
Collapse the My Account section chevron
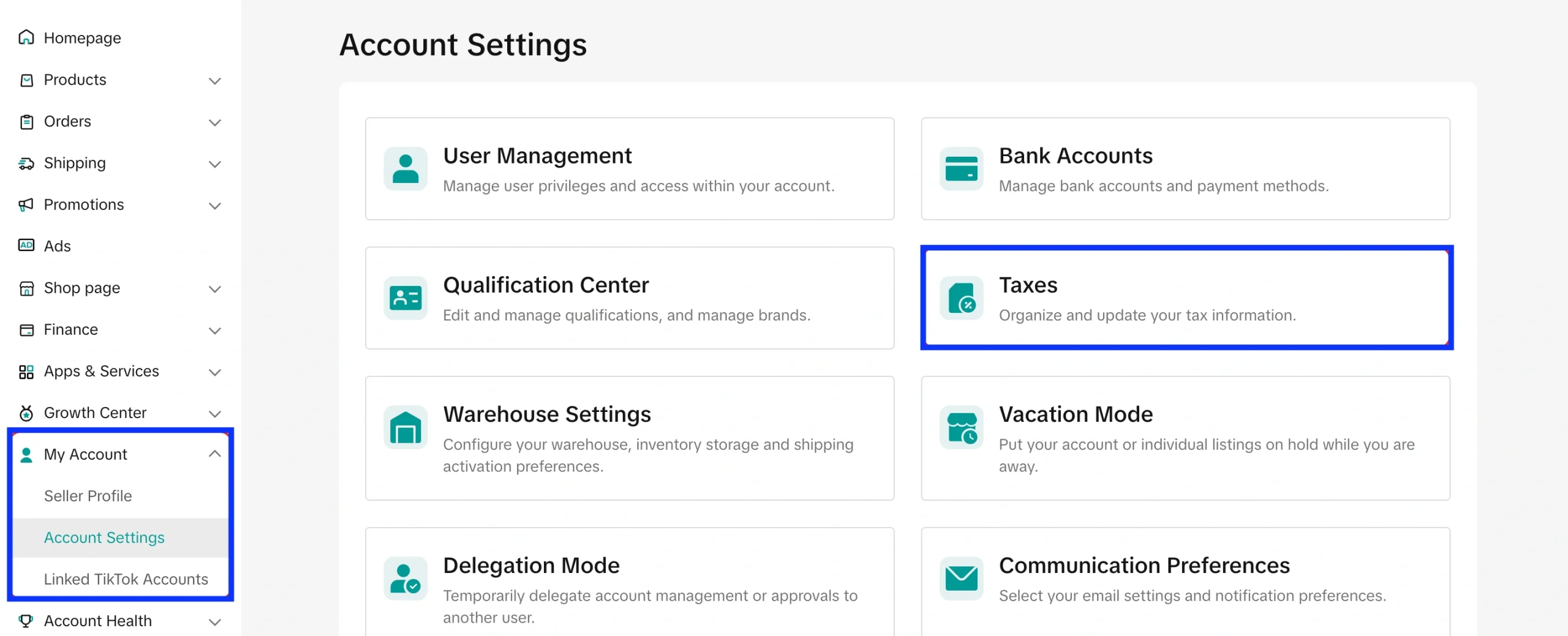pos(214,454)
